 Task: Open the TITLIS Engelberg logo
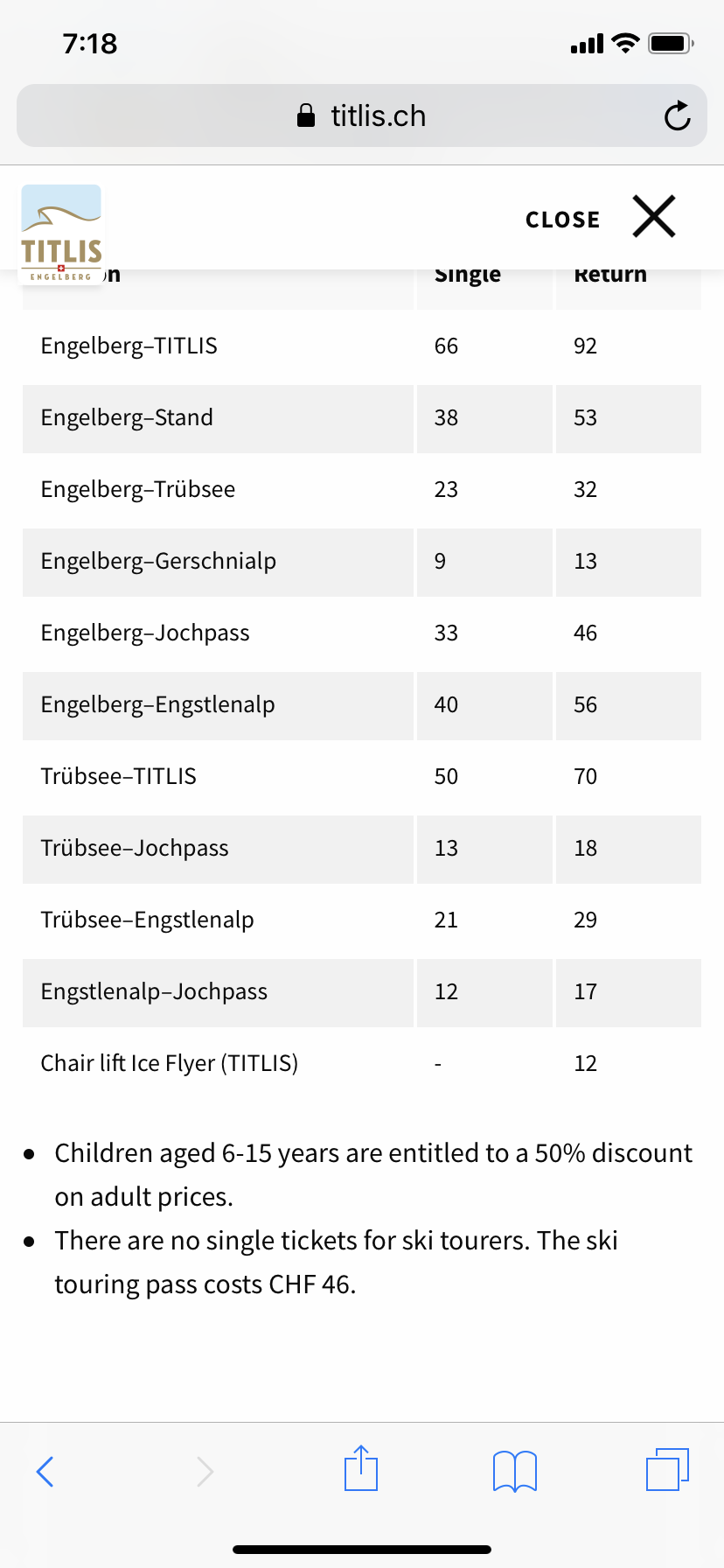(61, 234)
